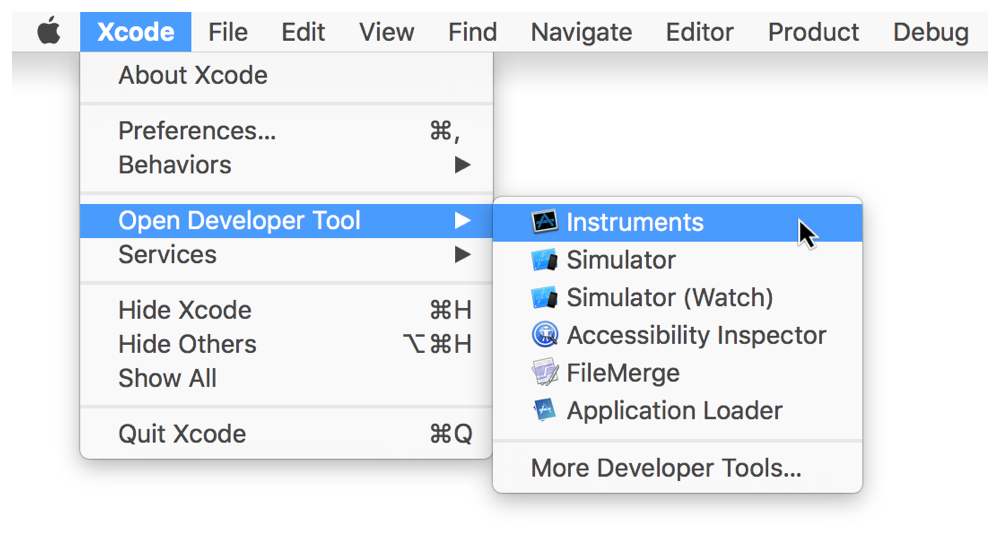Select Hide Xcode menu item
Screen dimensions: 1000x538
[185, 310]
